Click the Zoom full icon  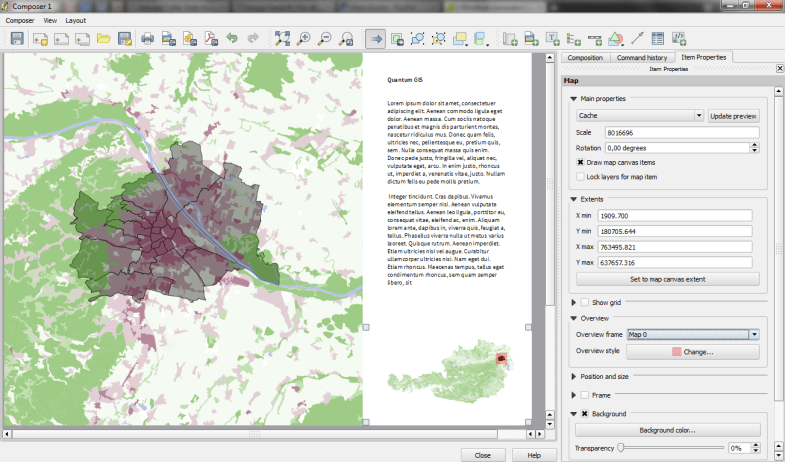(x=282, y=39)
